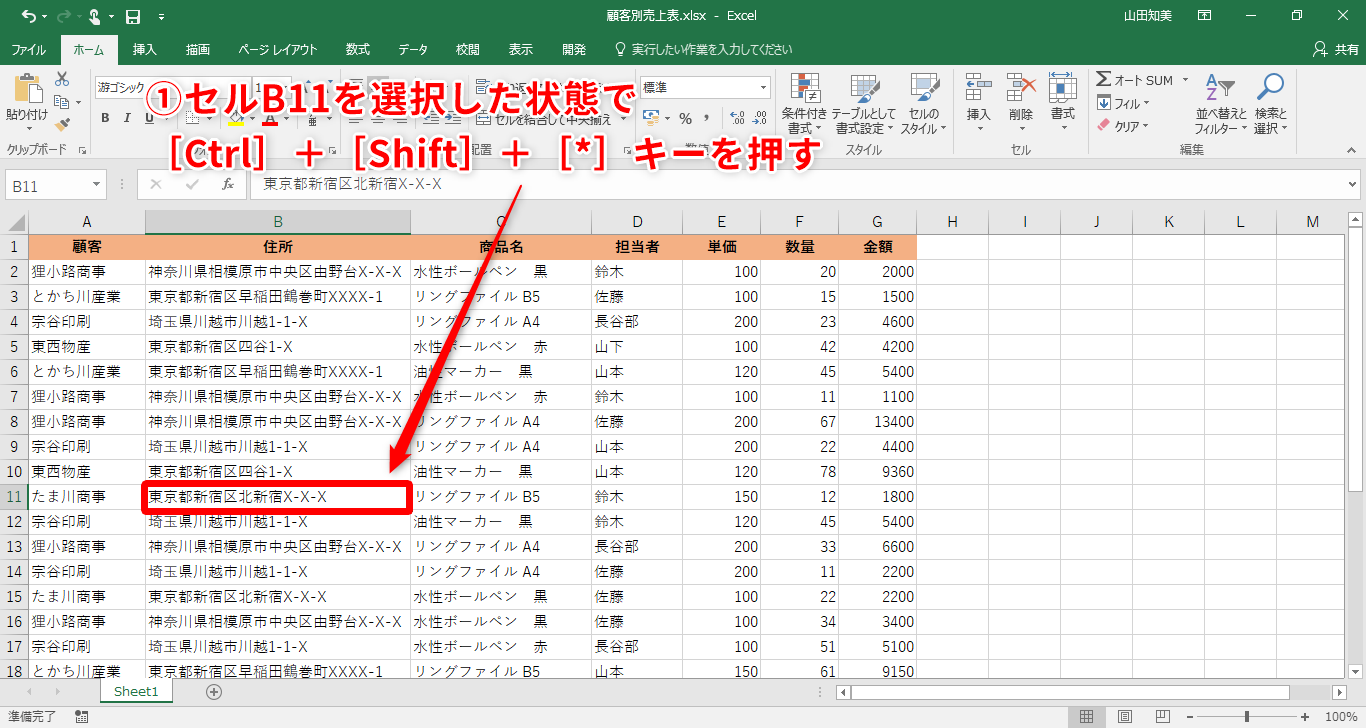Click the Redo arrow in title bar

click(66, 16)
